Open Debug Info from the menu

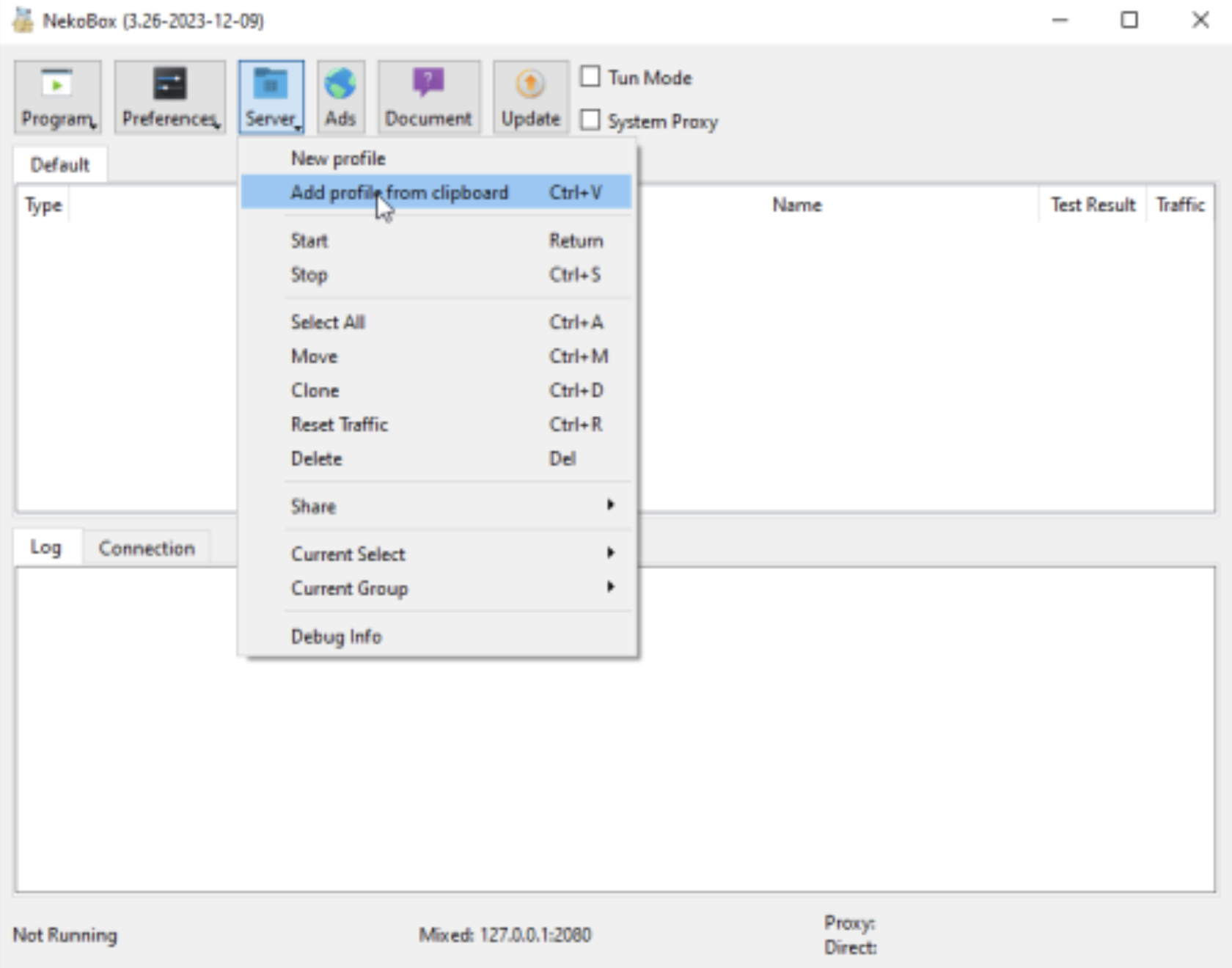[436, 637]
